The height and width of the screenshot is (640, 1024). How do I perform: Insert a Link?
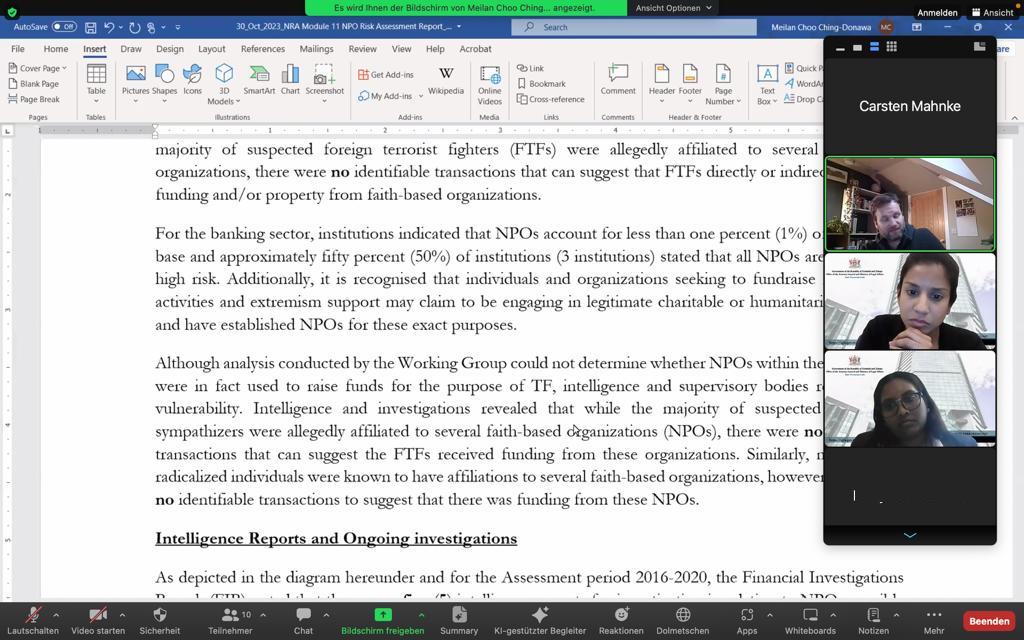click(530, 68)
